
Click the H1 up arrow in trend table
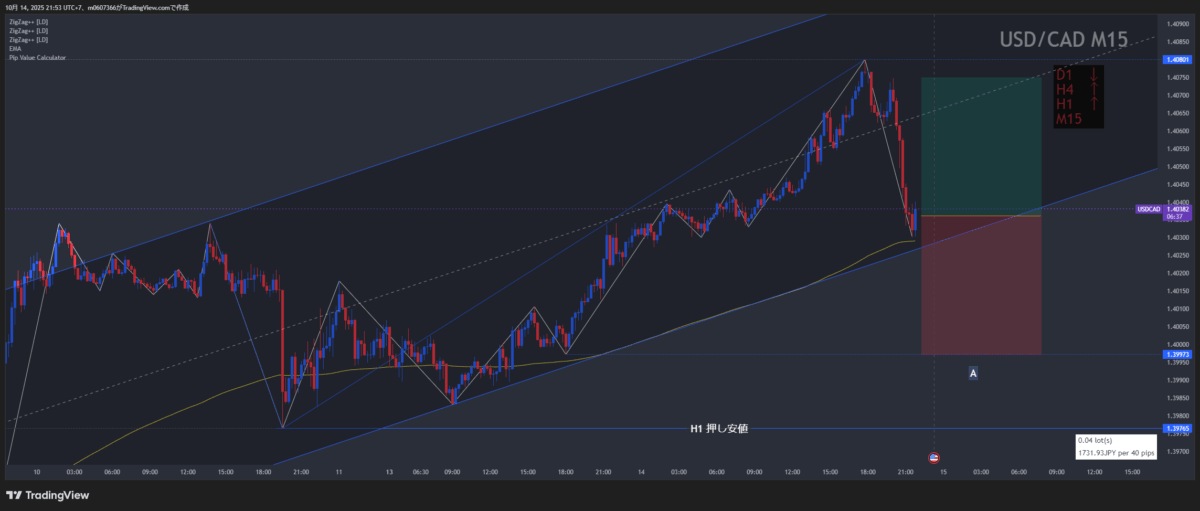pos(1095,104)
